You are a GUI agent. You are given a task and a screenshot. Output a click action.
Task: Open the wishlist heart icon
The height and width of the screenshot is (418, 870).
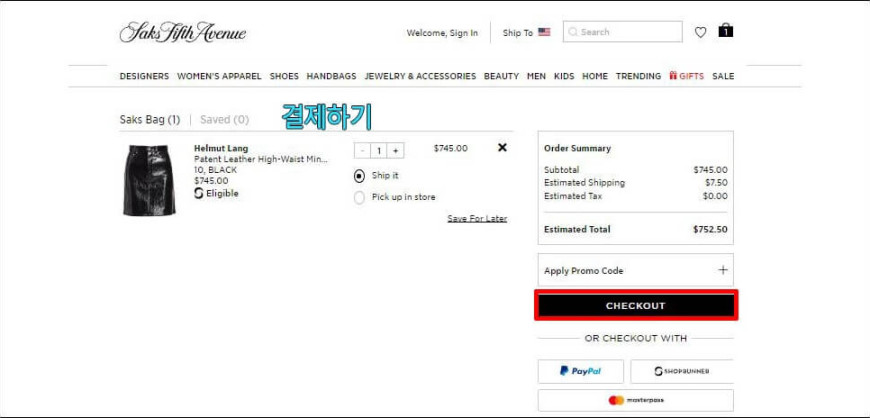[700, 32]
